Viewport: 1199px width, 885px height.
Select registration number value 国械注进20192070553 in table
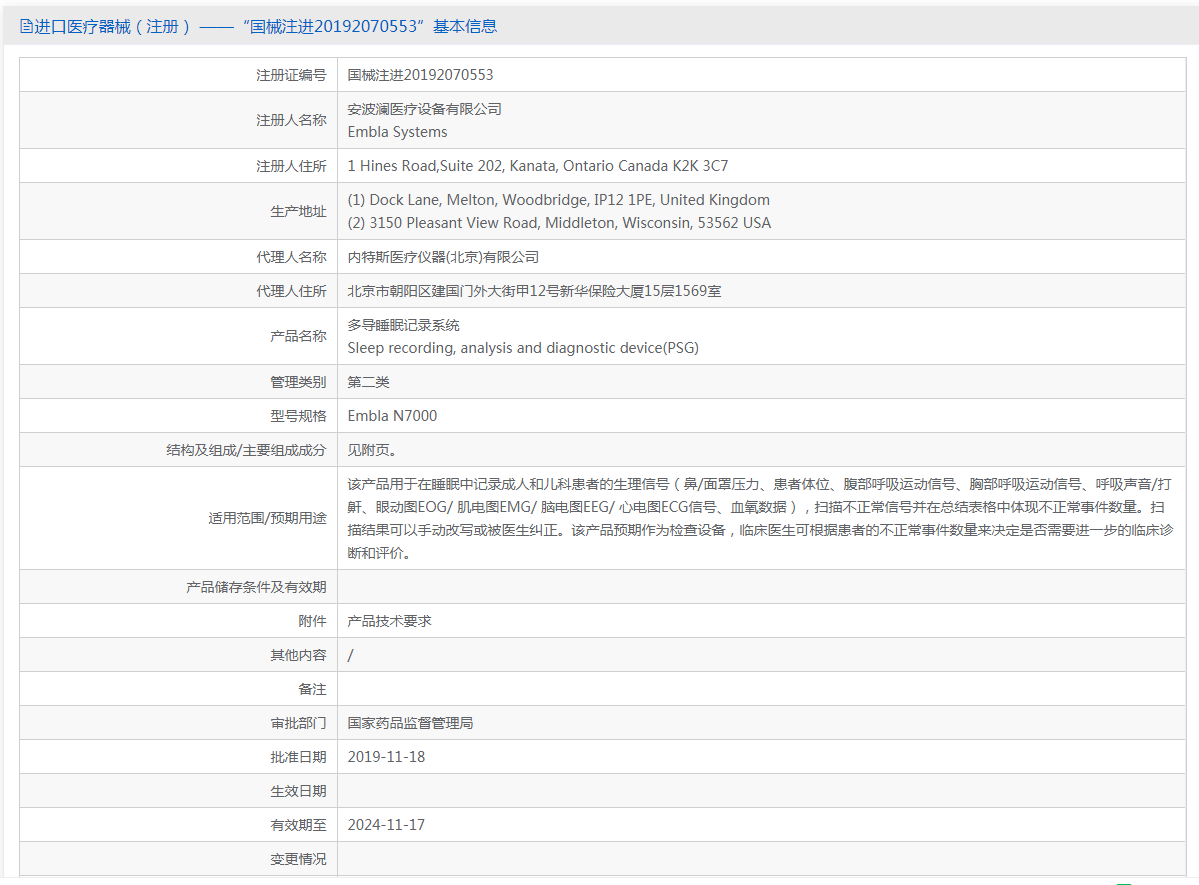coord(421,75)
